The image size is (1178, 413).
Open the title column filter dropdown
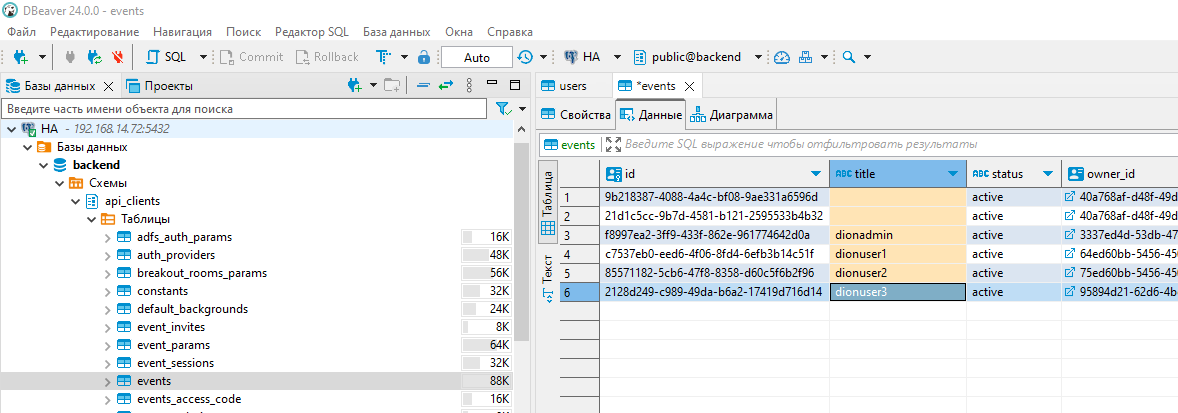[x=953, y=174]
